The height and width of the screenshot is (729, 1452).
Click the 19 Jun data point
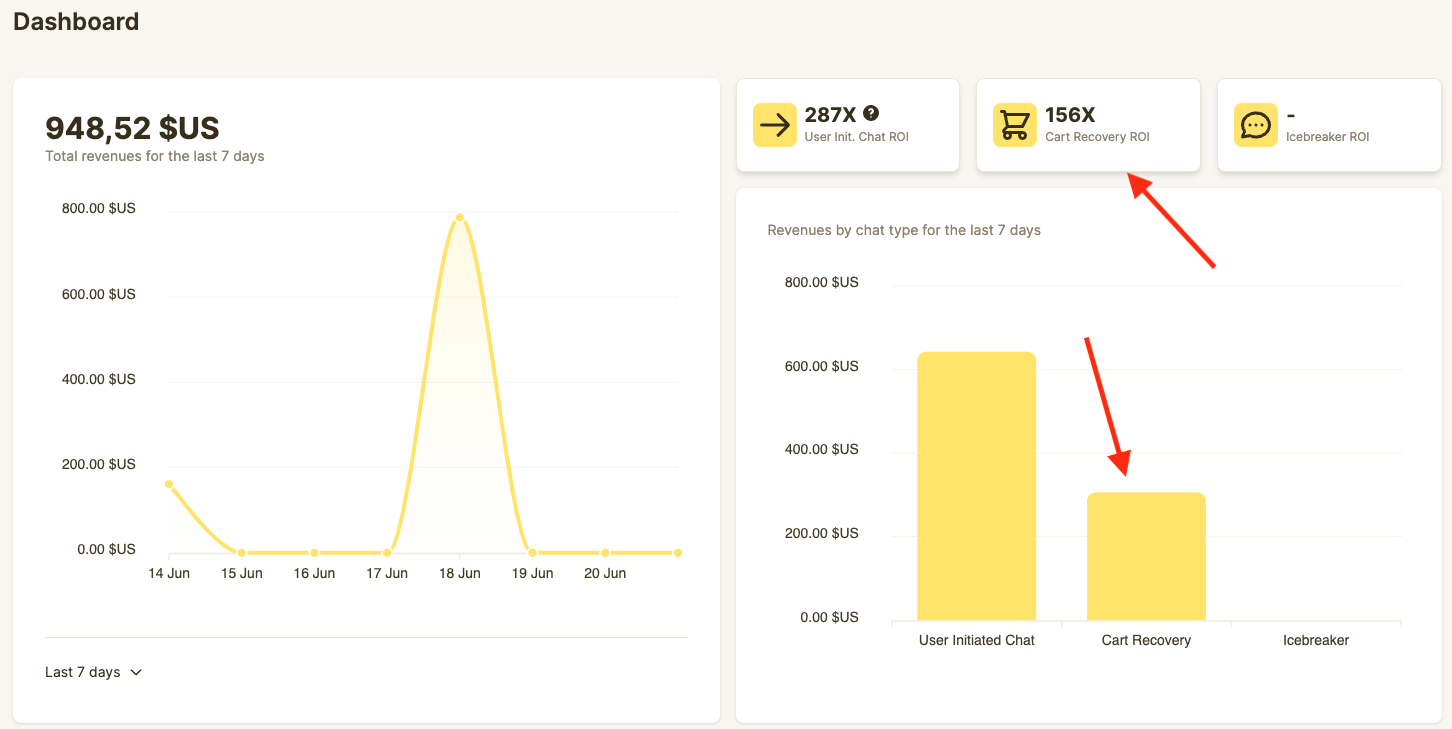point(532,552)
